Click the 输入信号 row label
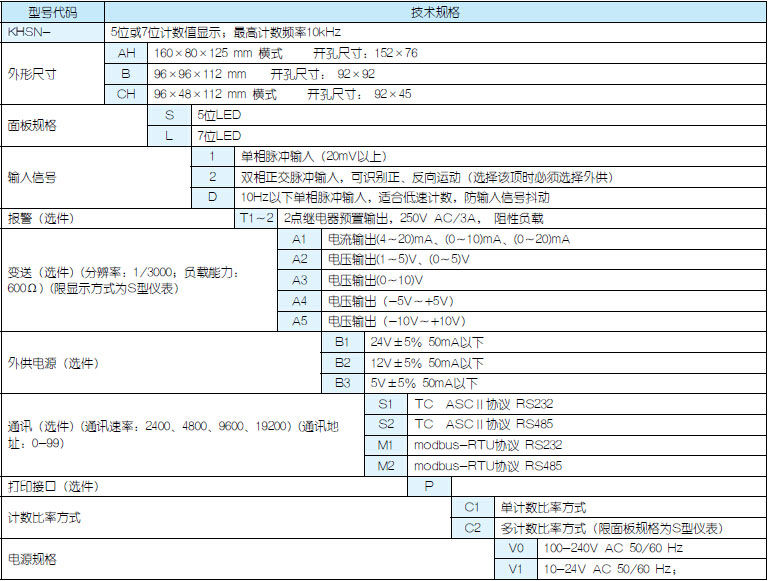 coord(32,177)
